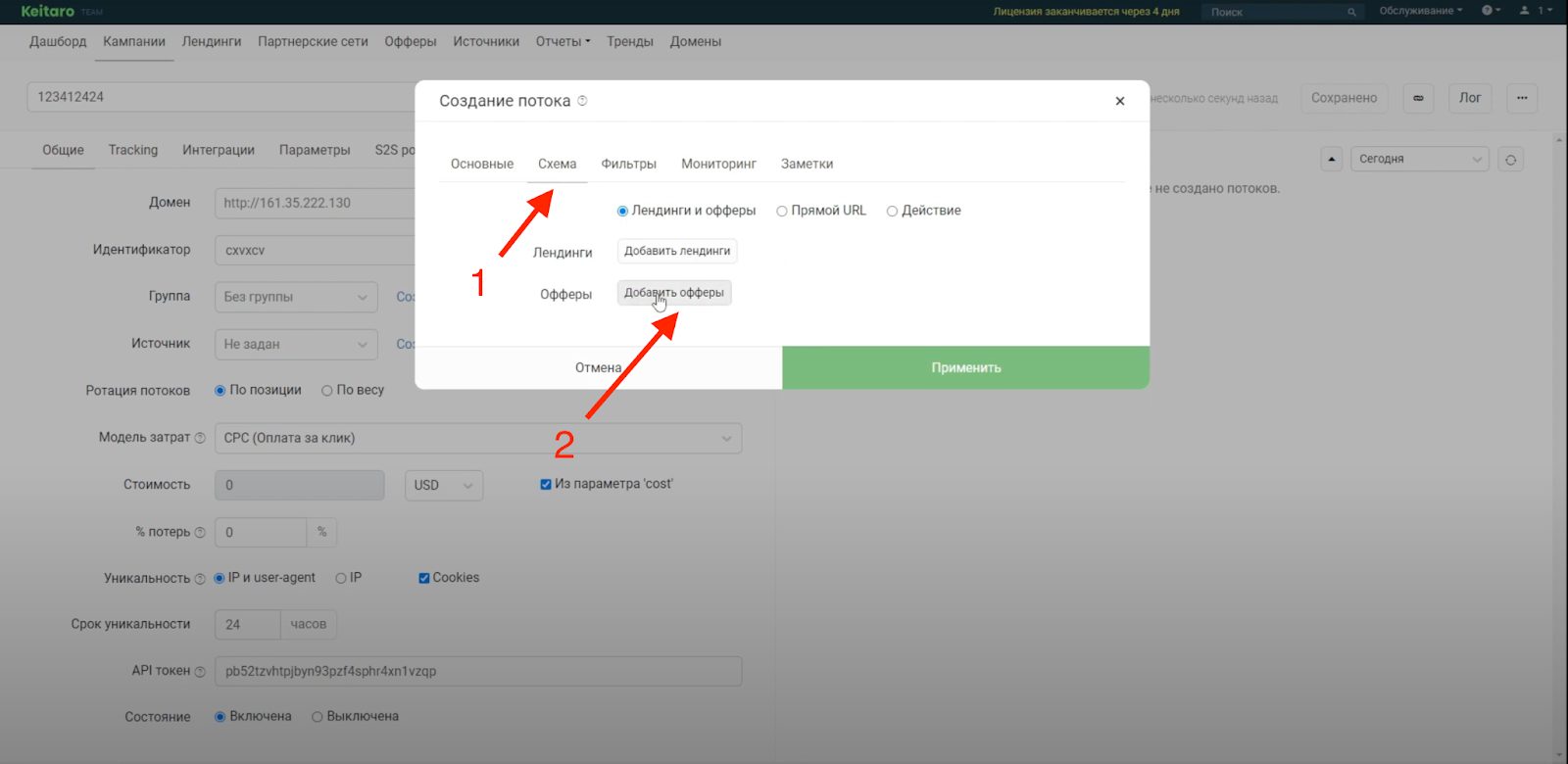Click the API токен input field
The width and height of the screenshot is (1568, 764).
coord(478,671)
